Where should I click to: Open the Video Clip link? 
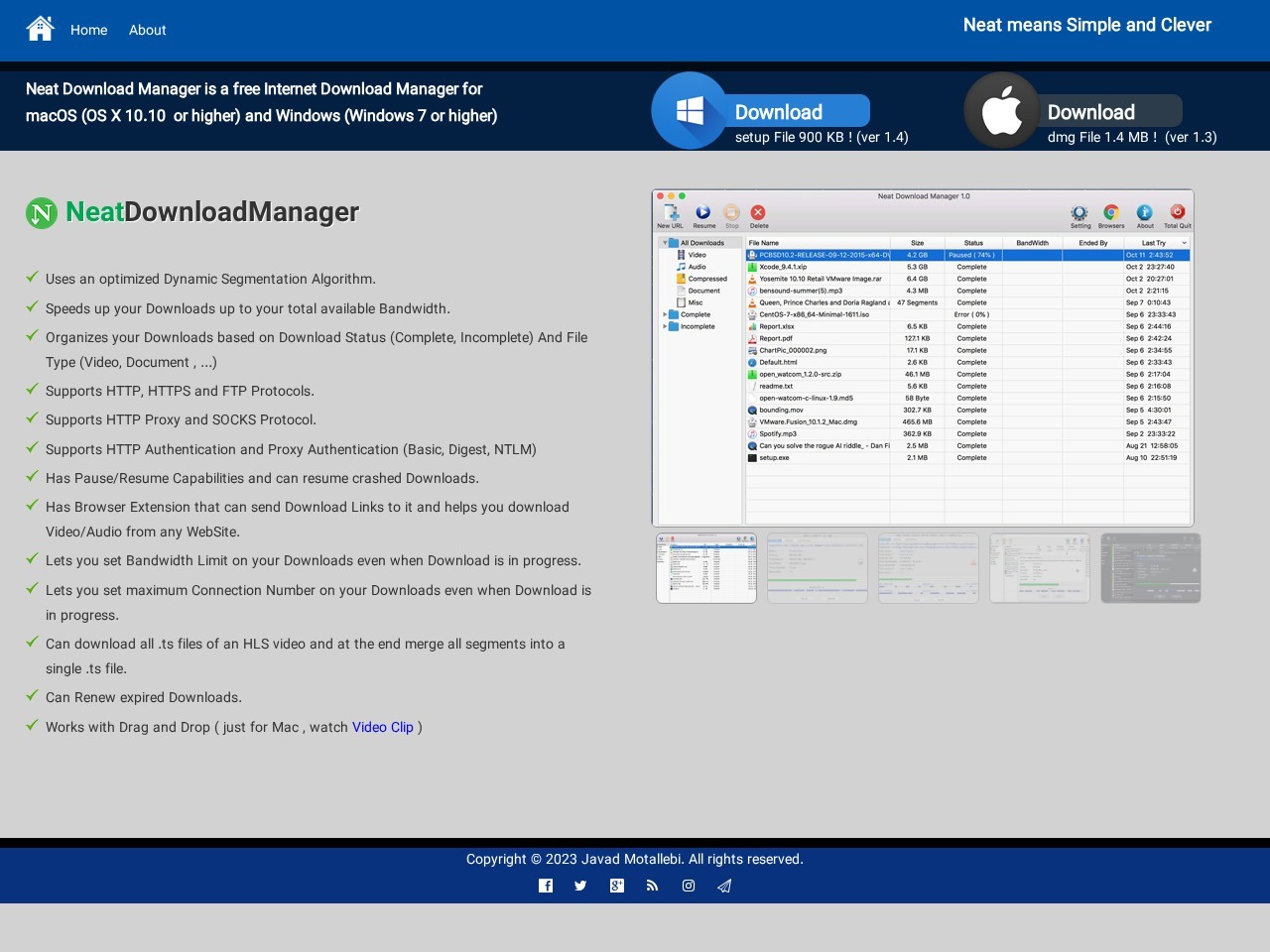382,727
